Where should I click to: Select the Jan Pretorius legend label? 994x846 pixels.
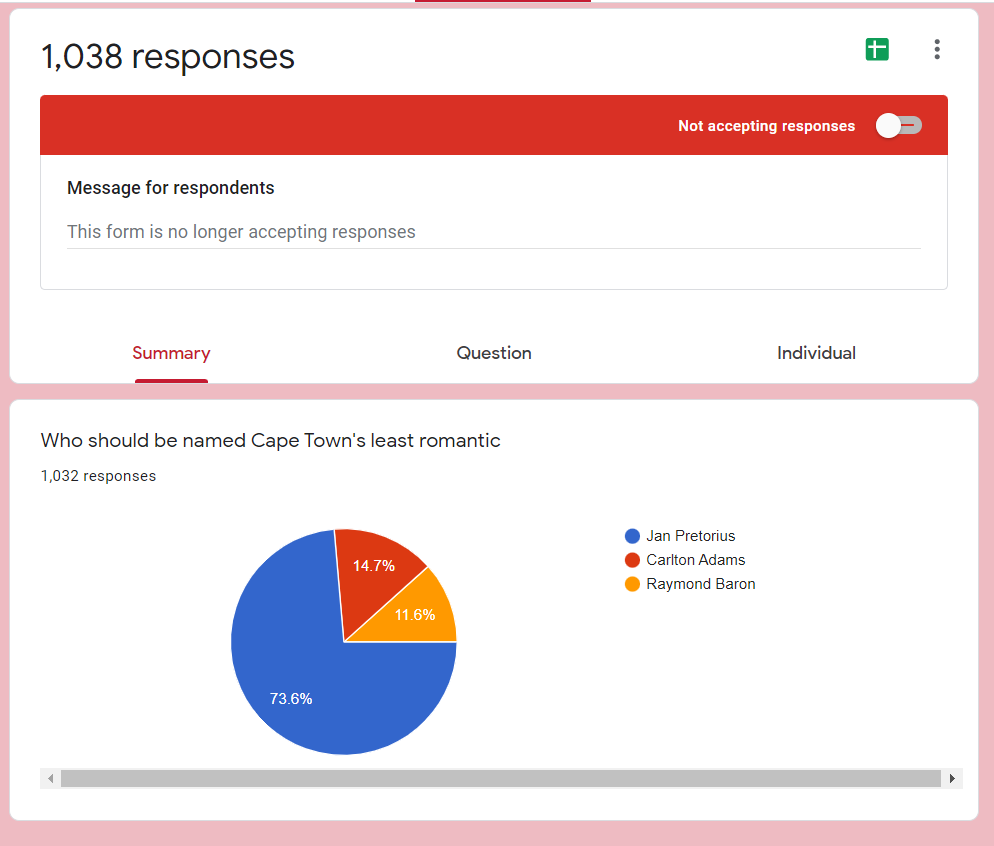point(690,536)
